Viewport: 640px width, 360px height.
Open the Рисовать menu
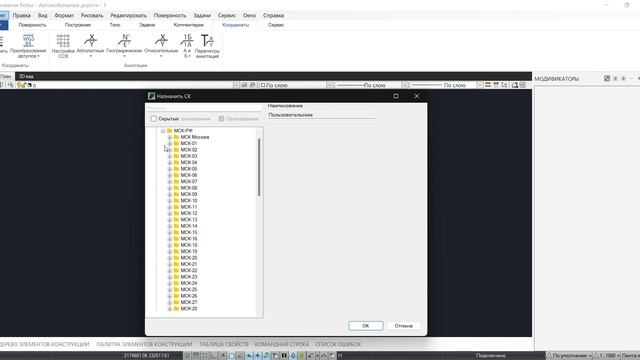(x=92, y=15)
